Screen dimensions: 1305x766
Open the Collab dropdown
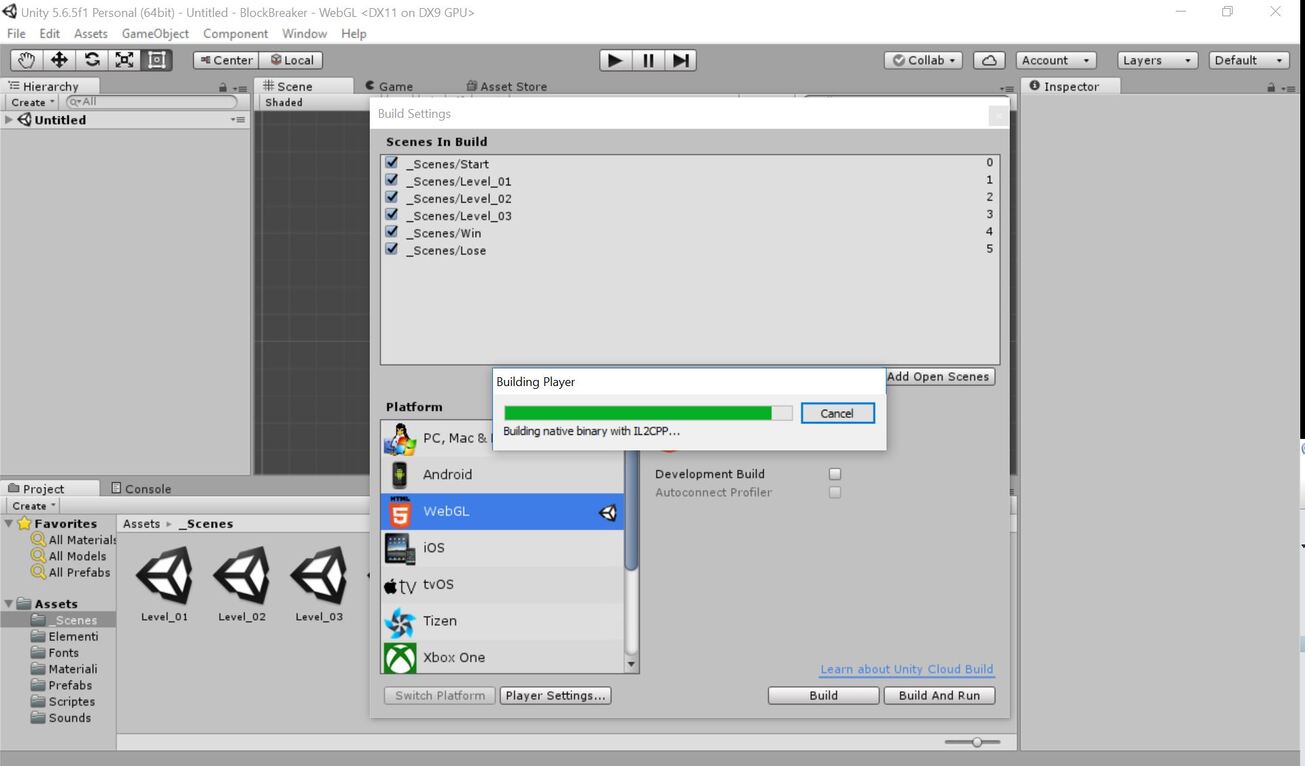(x=921, y=60)
